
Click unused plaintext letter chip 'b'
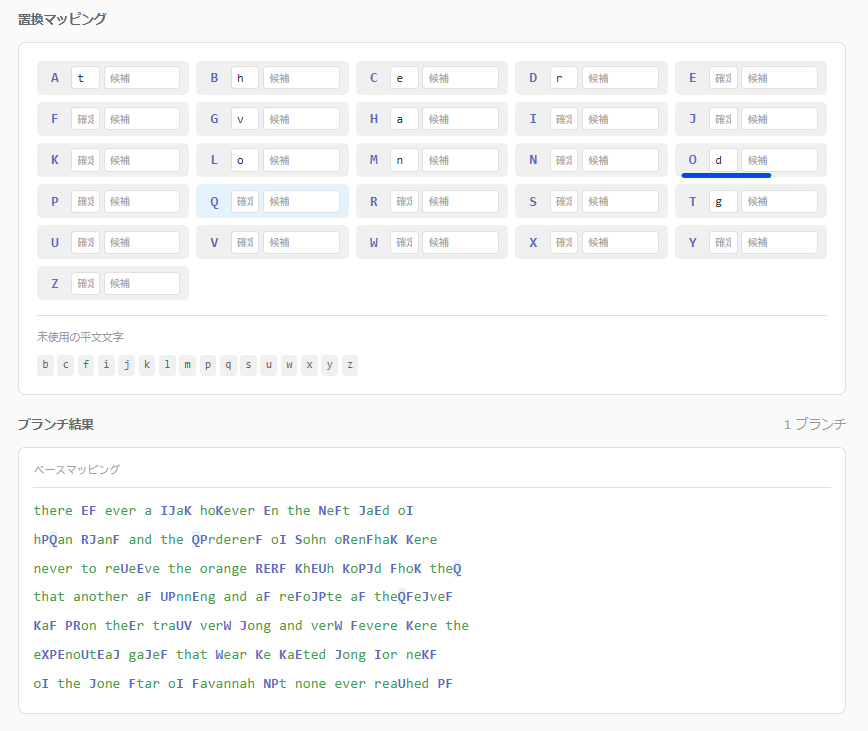point(46,365)
